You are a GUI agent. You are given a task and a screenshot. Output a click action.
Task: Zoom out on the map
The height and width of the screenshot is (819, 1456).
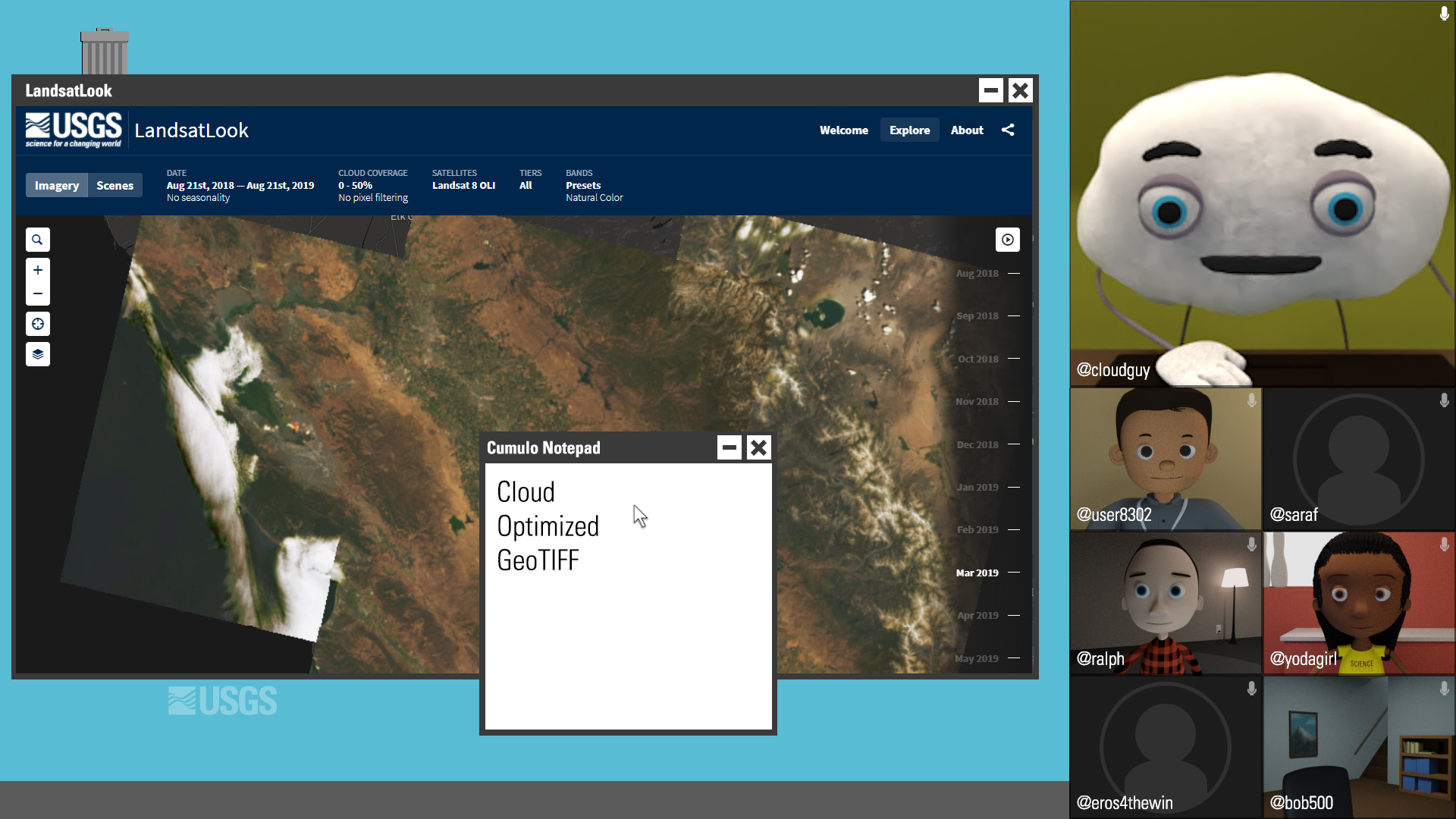[x=37, y=293]
